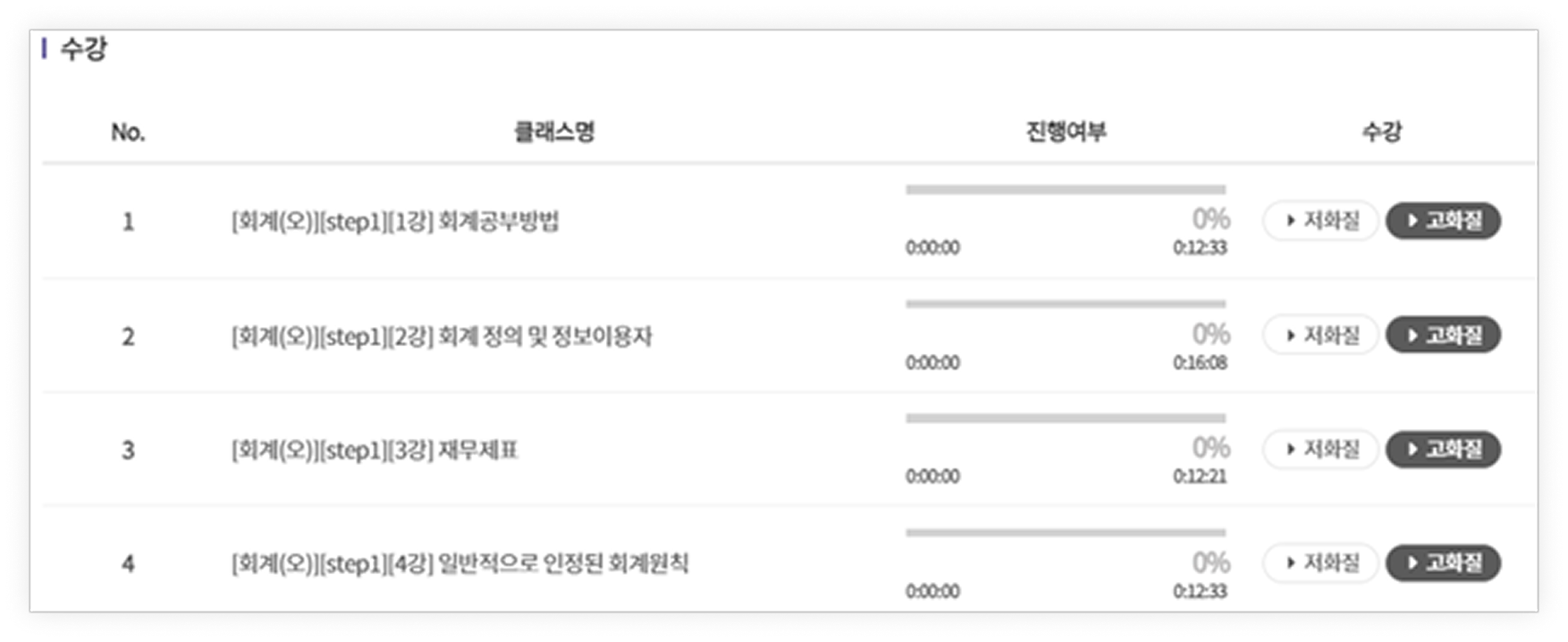Open the 회계 정의 및 정보이용자 class title

(442, 337)
